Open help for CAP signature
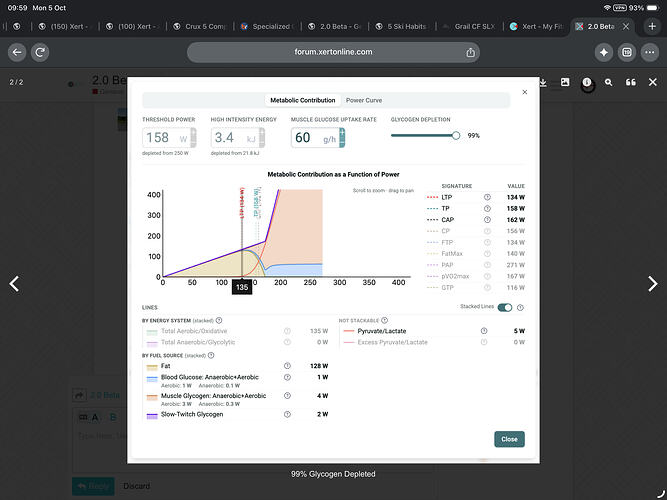This screenshot has width=667, height=500. click(487, 220)
